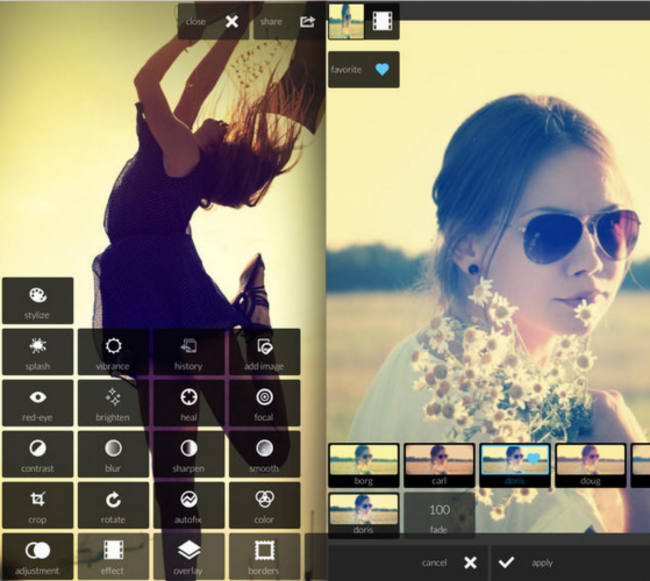Select the splash tool
Image resolution: width=650 pixels, height=581 pixels.
coord(37,352)
